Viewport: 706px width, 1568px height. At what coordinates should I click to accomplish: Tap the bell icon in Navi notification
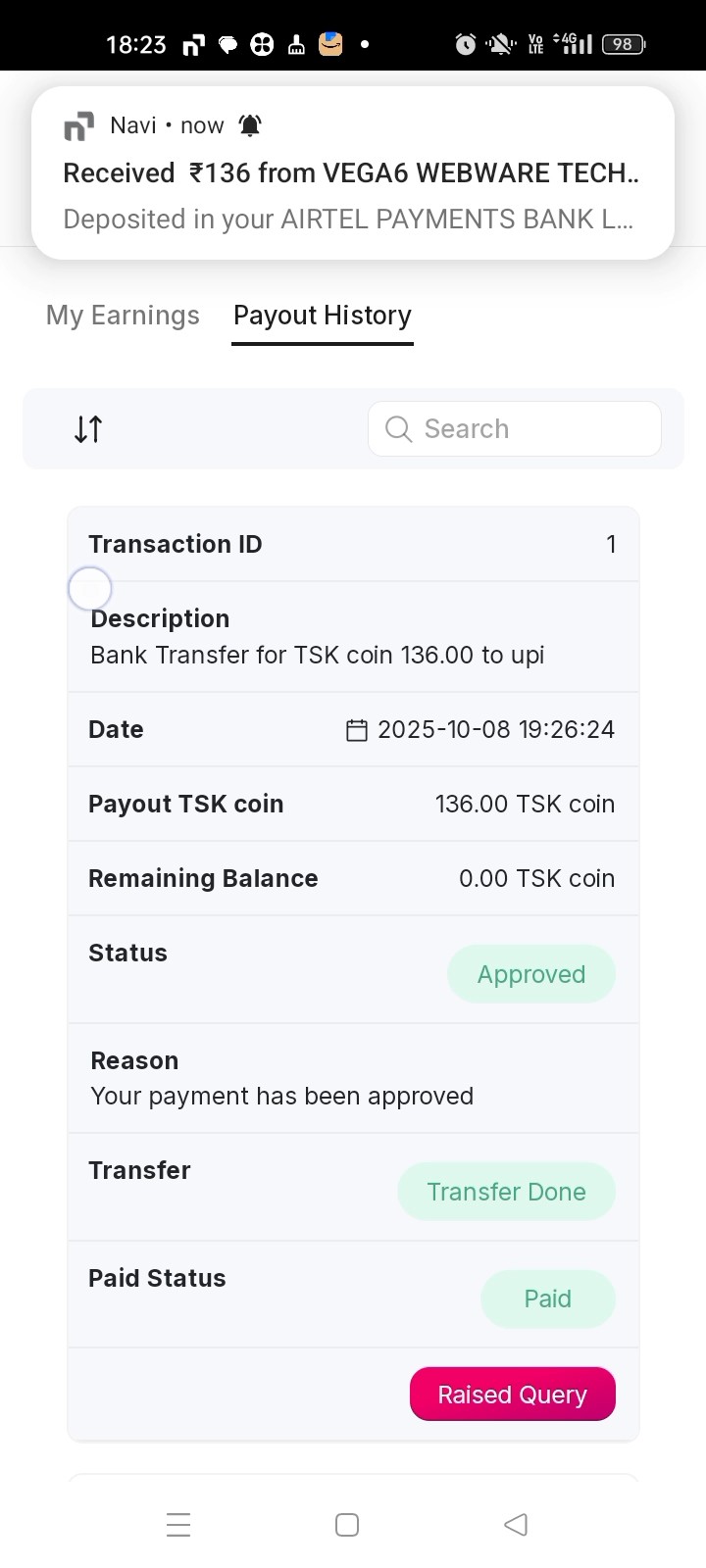pos(250,125)
